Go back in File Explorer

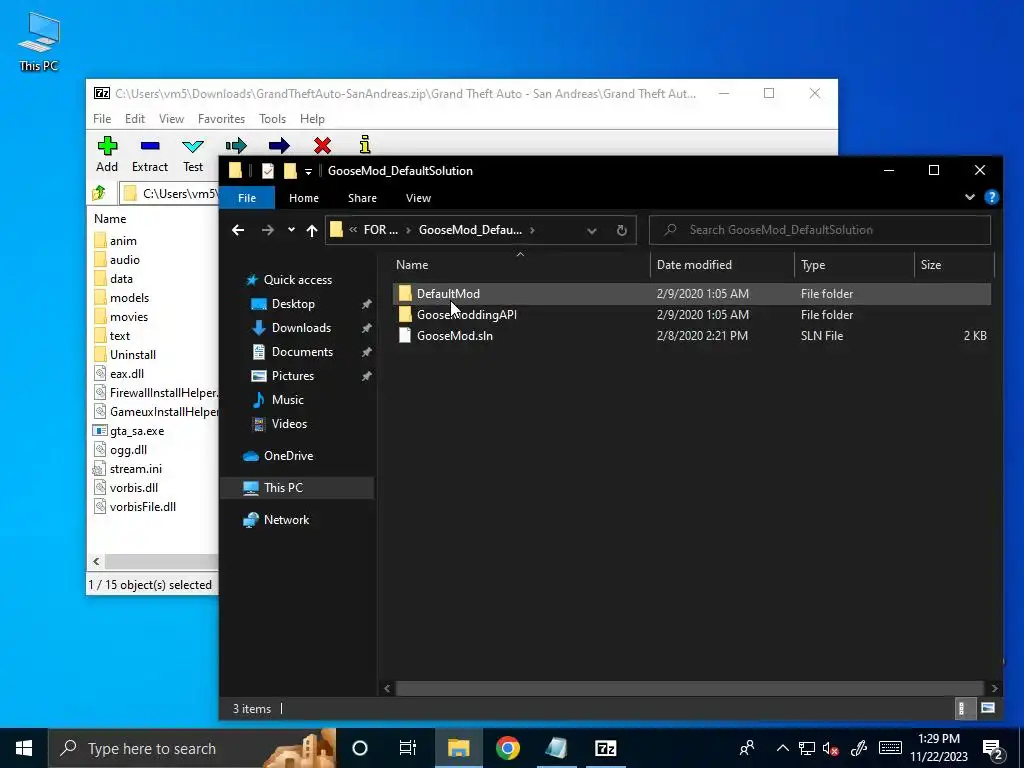coord(238,230)
